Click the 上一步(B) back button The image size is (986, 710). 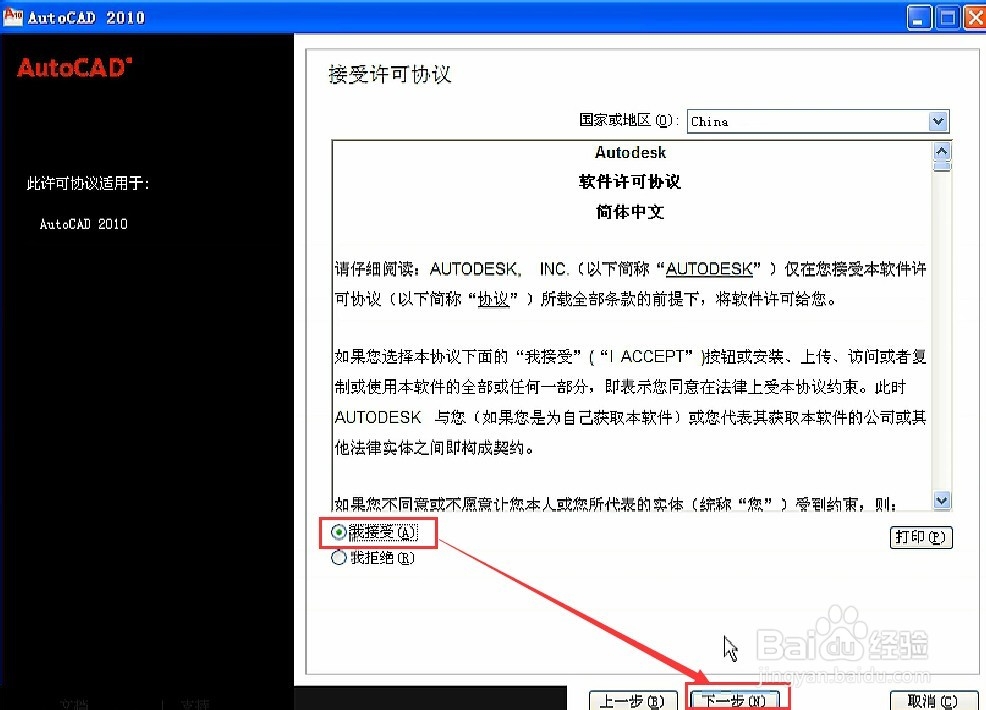(633, 700)
